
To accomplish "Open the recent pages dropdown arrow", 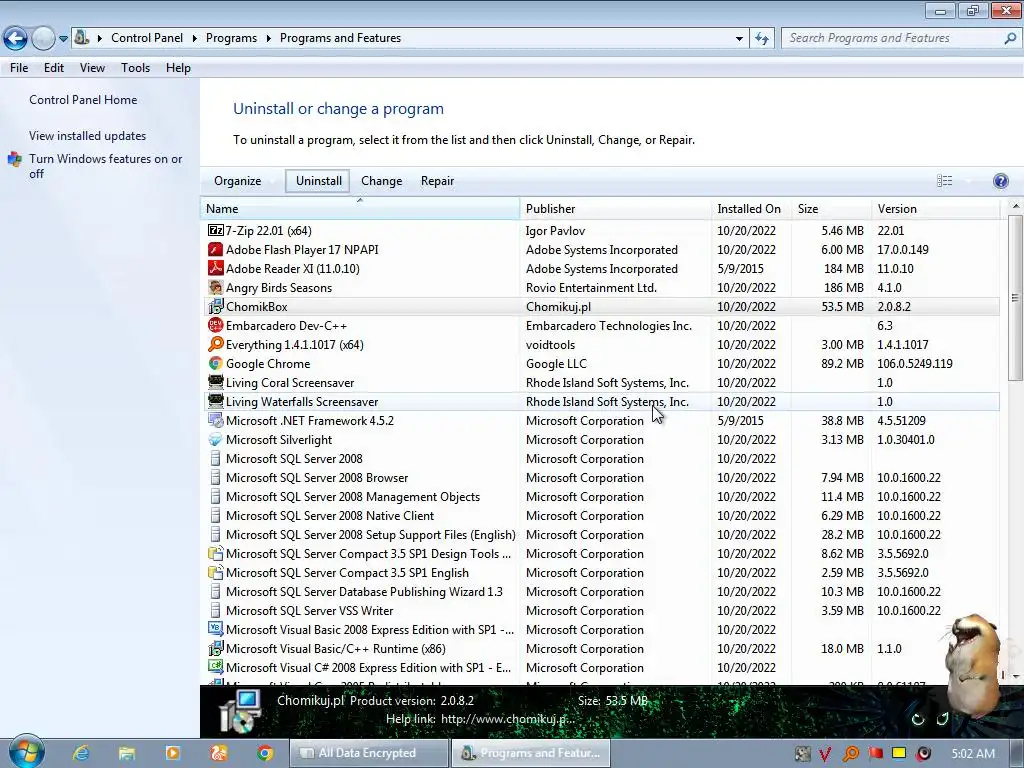I will [63, 39].
